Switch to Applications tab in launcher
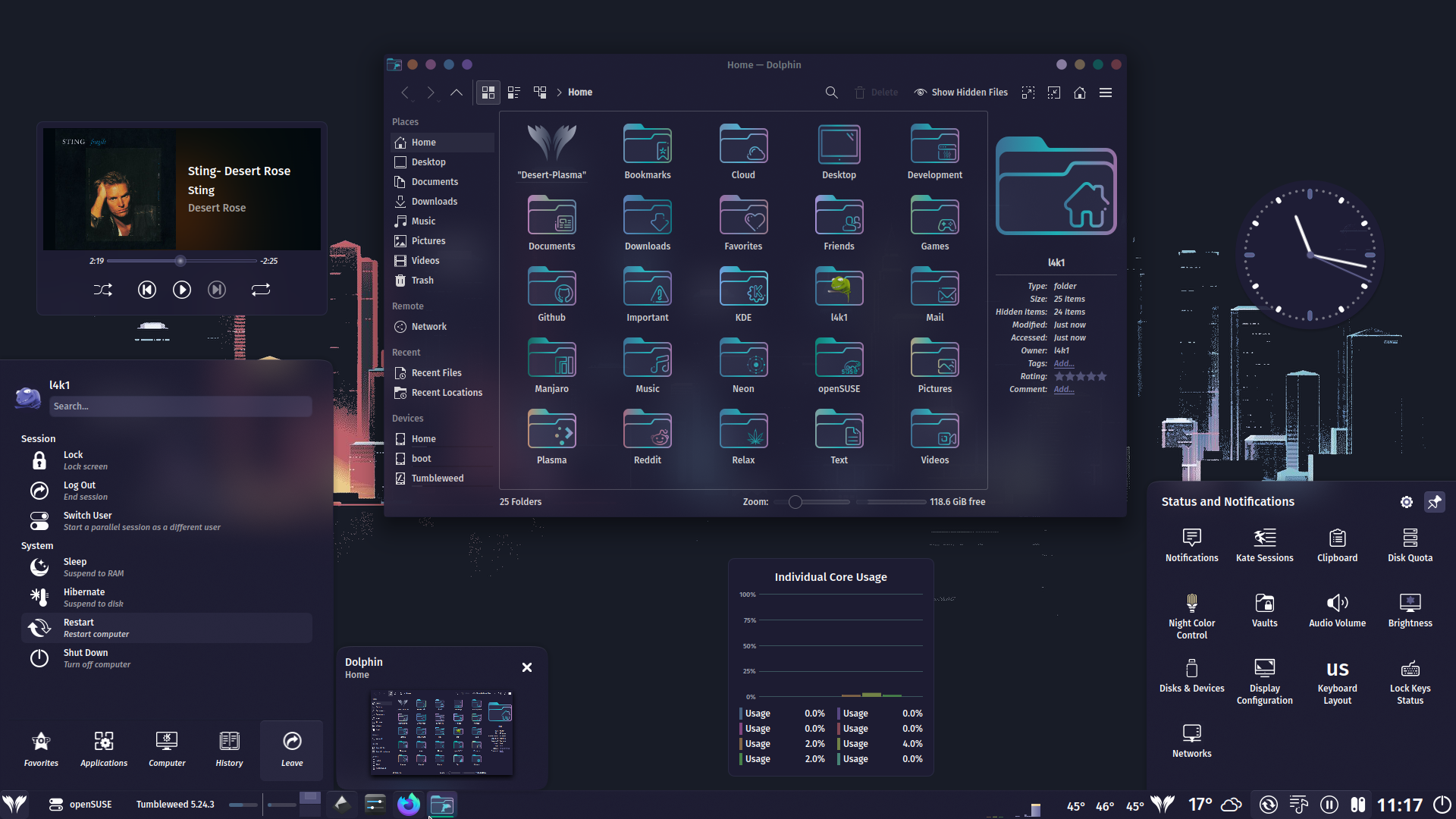 (104, 749)
